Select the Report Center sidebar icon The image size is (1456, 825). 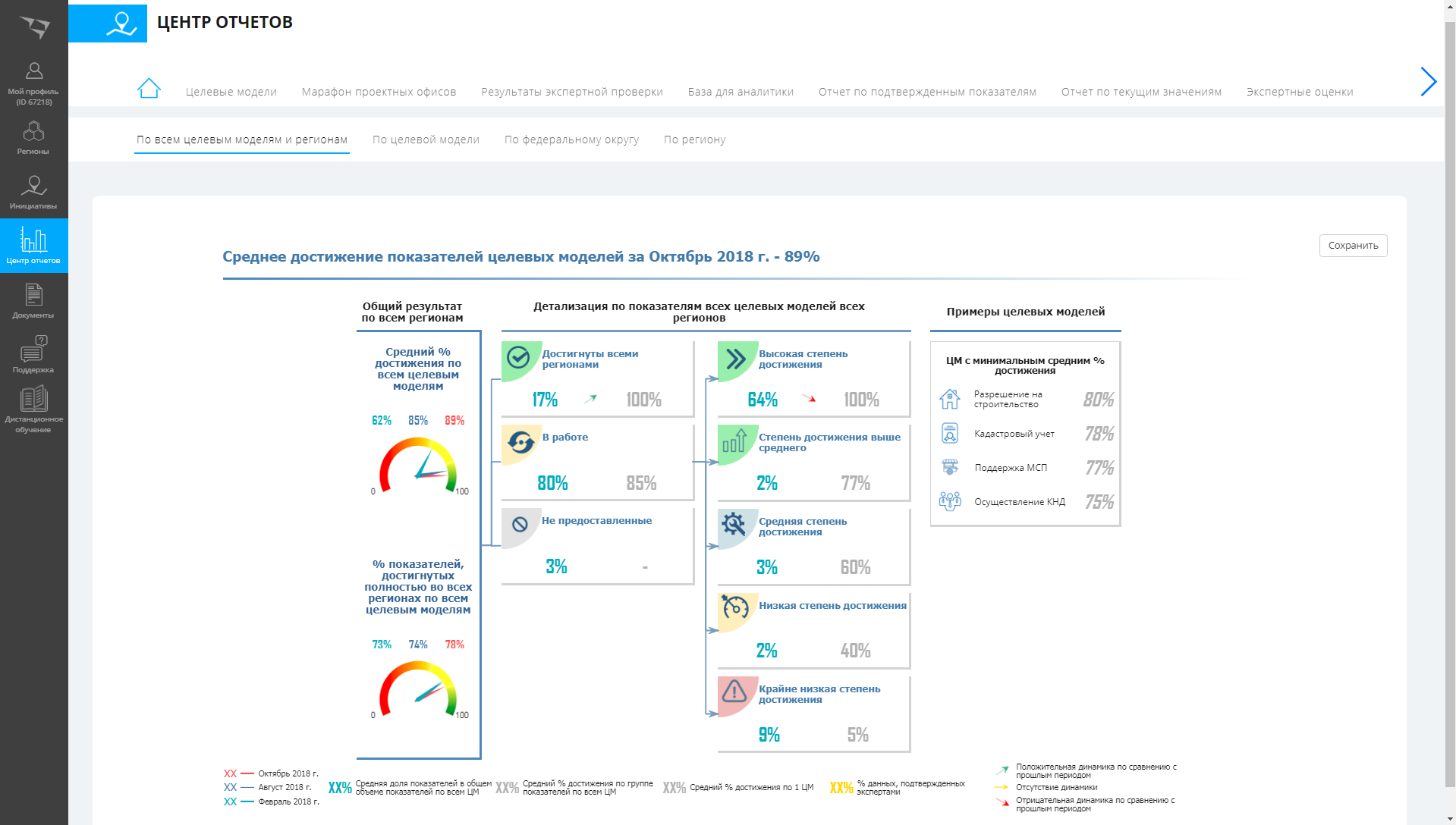(x=33, y=246)
